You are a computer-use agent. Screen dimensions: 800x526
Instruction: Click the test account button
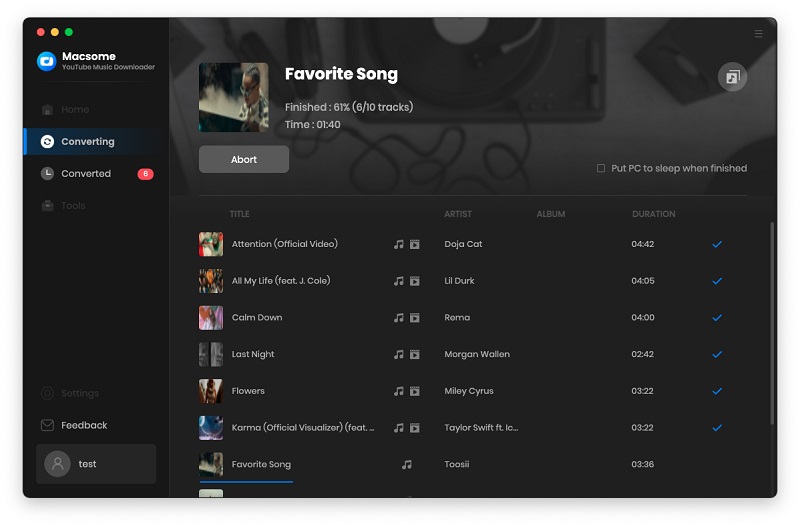point(96,464)
